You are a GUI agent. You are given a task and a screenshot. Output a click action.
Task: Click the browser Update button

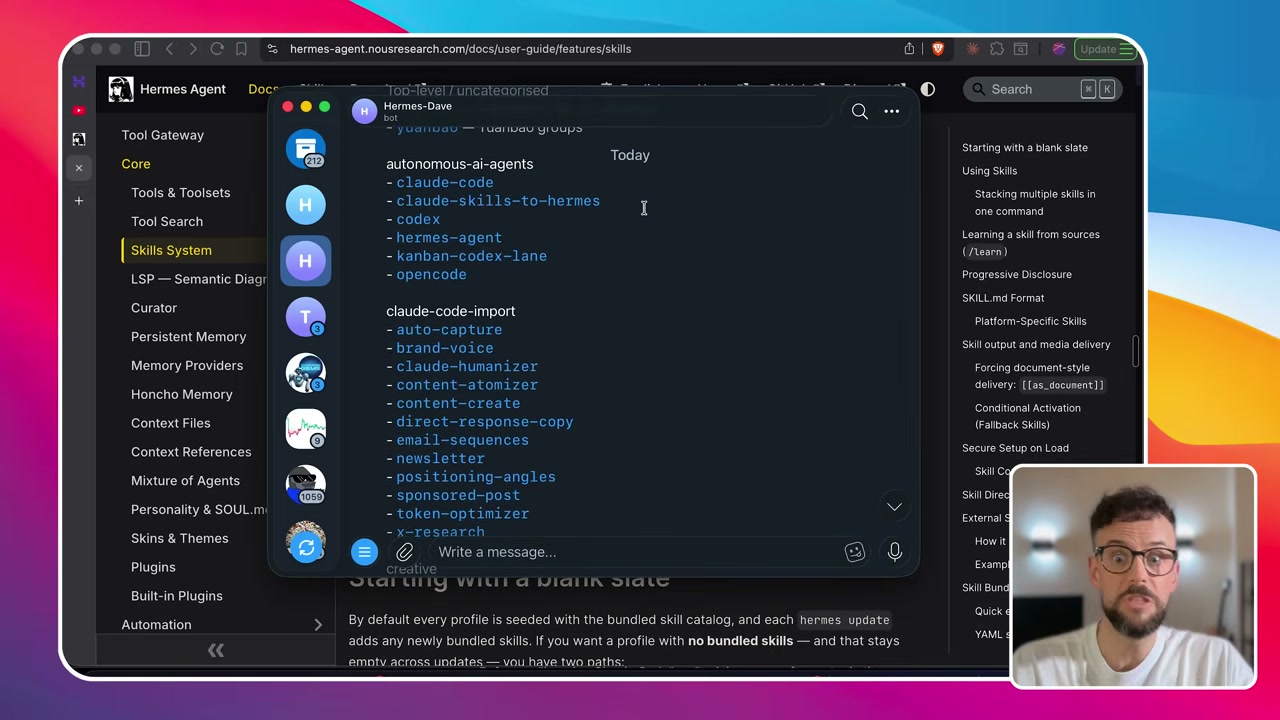click(1105, 49)
